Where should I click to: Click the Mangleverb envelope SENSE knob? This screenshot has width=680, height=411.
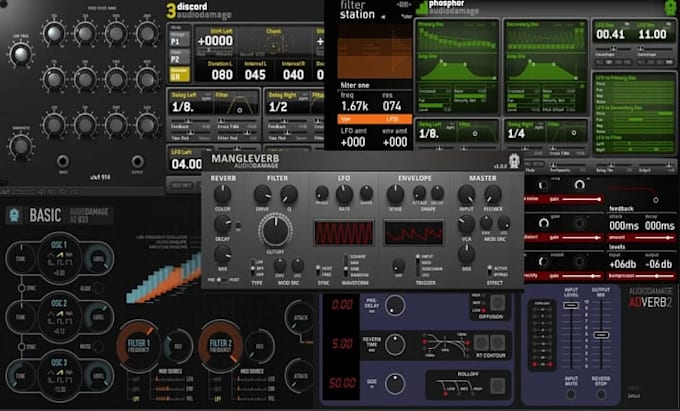tap(395, 195)
